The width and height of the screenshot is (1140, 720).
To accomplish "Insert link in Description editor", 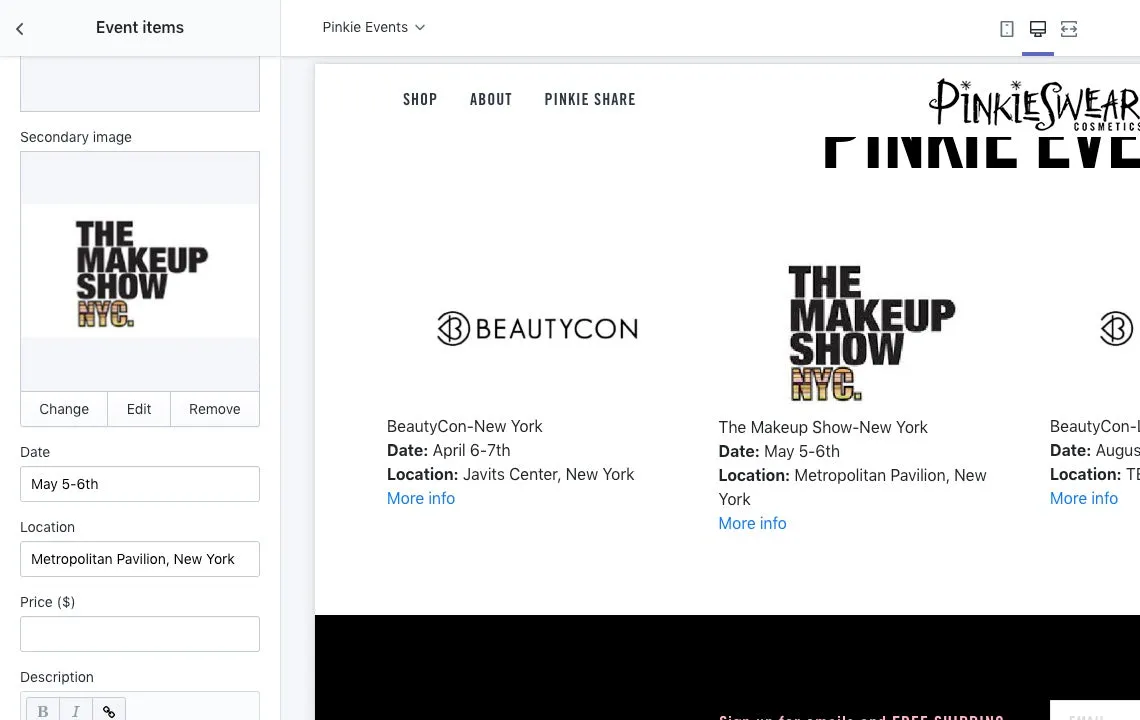I will click(x=109, y=711).
